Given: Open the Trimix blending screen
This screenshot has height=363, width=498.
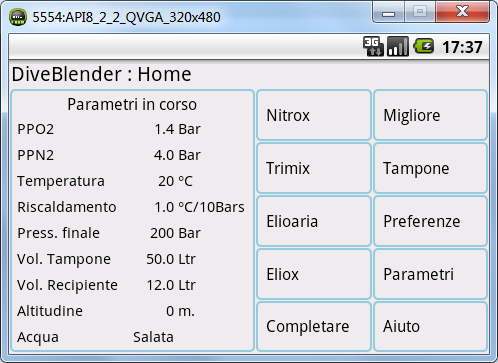Looking at the screenshot, I should pos(314,168).
